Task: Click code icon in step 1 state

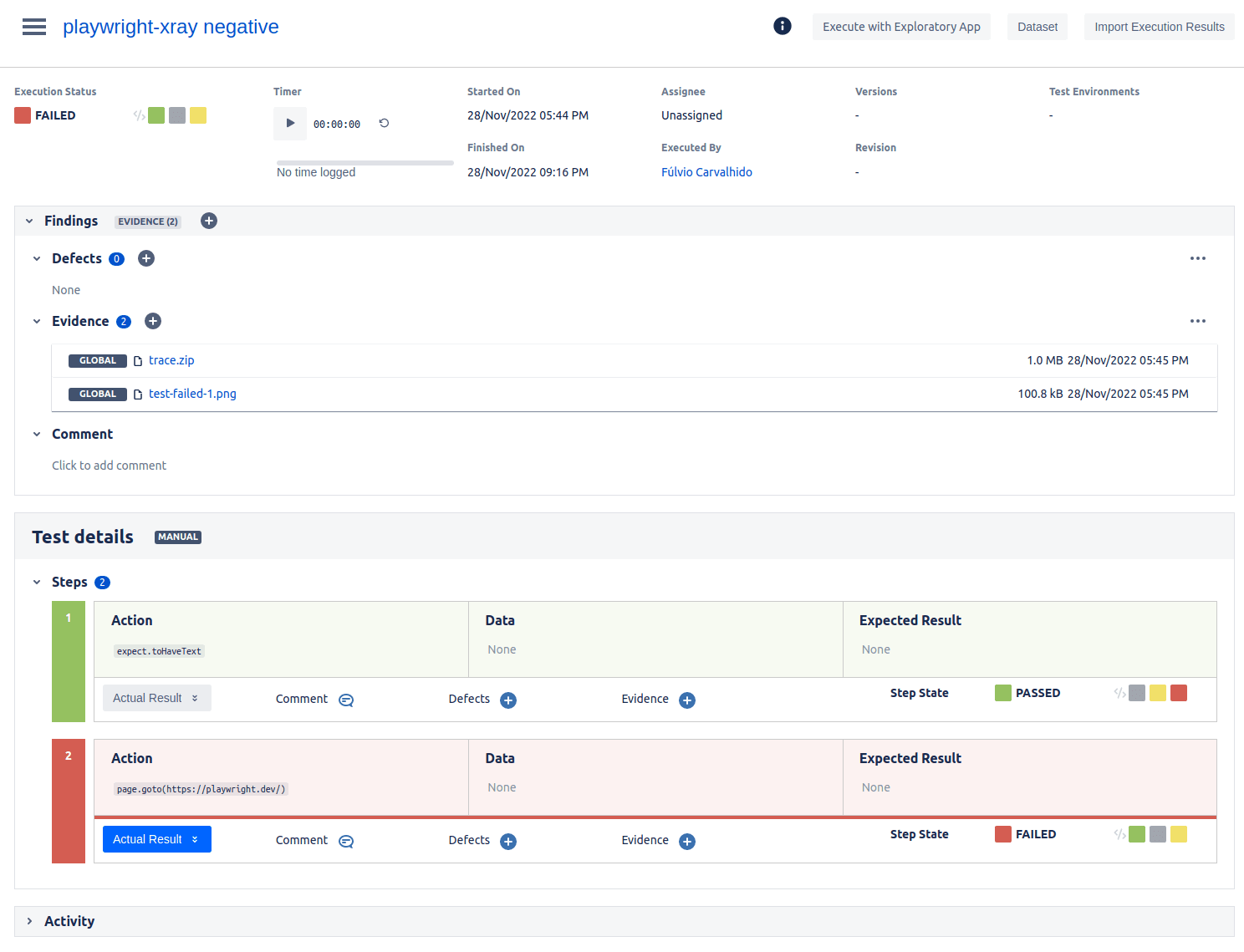Action: [x=1119, y=693]
